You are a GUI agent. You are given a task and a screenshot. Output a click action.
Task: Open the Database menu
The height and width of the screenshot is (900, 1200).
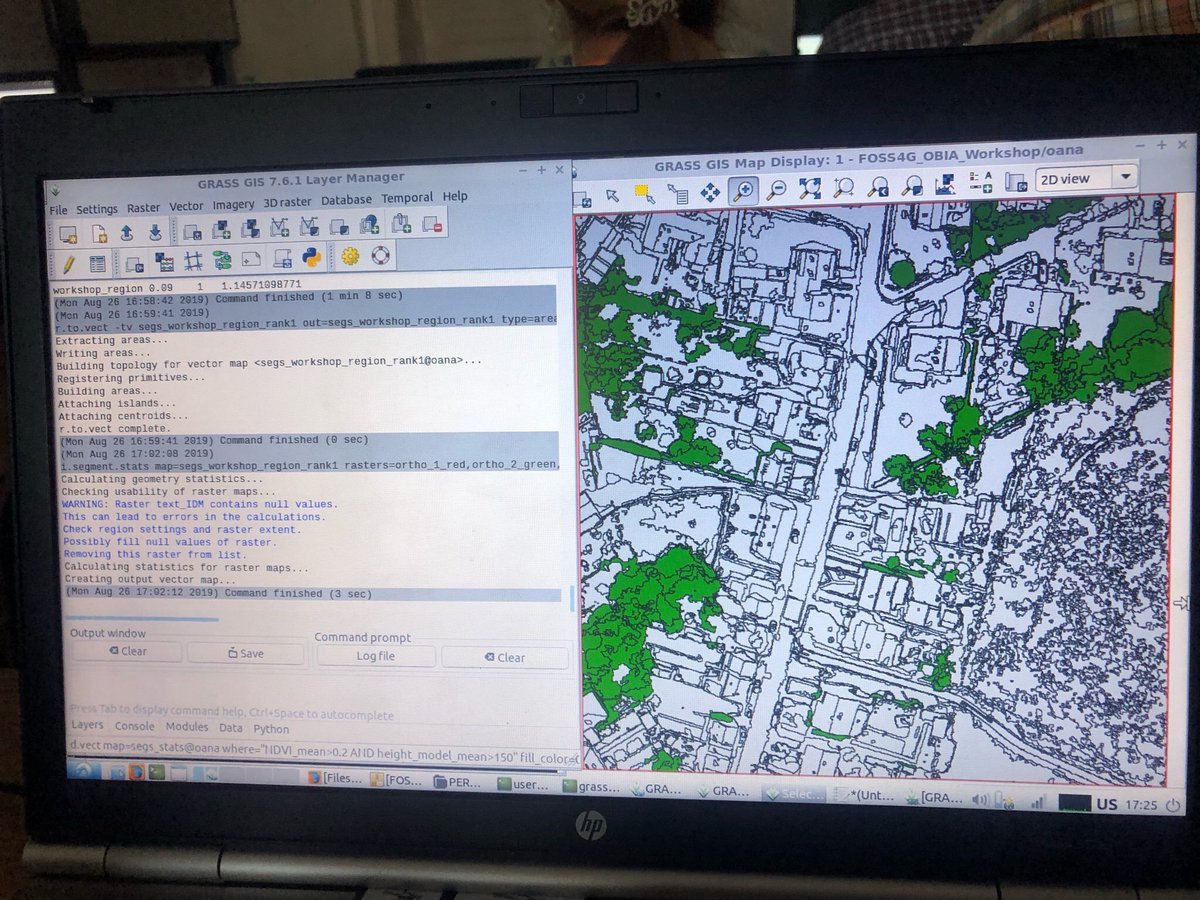click(x=346, y=200)
